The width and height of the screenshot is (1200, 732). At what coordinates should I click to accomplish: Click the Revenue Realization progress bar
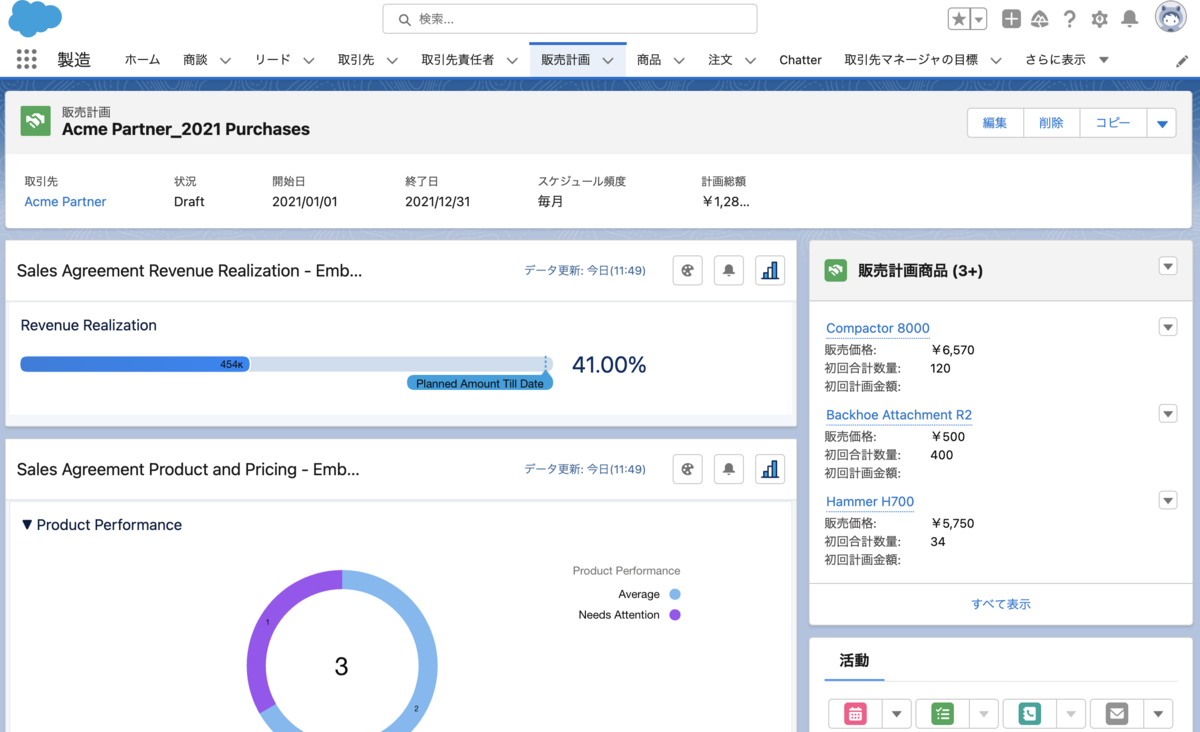(x=284, y=363)
